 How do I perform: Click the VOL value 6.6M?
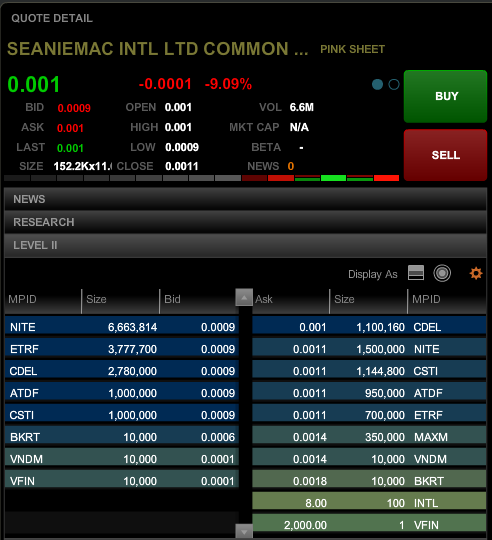coord(302,107)
